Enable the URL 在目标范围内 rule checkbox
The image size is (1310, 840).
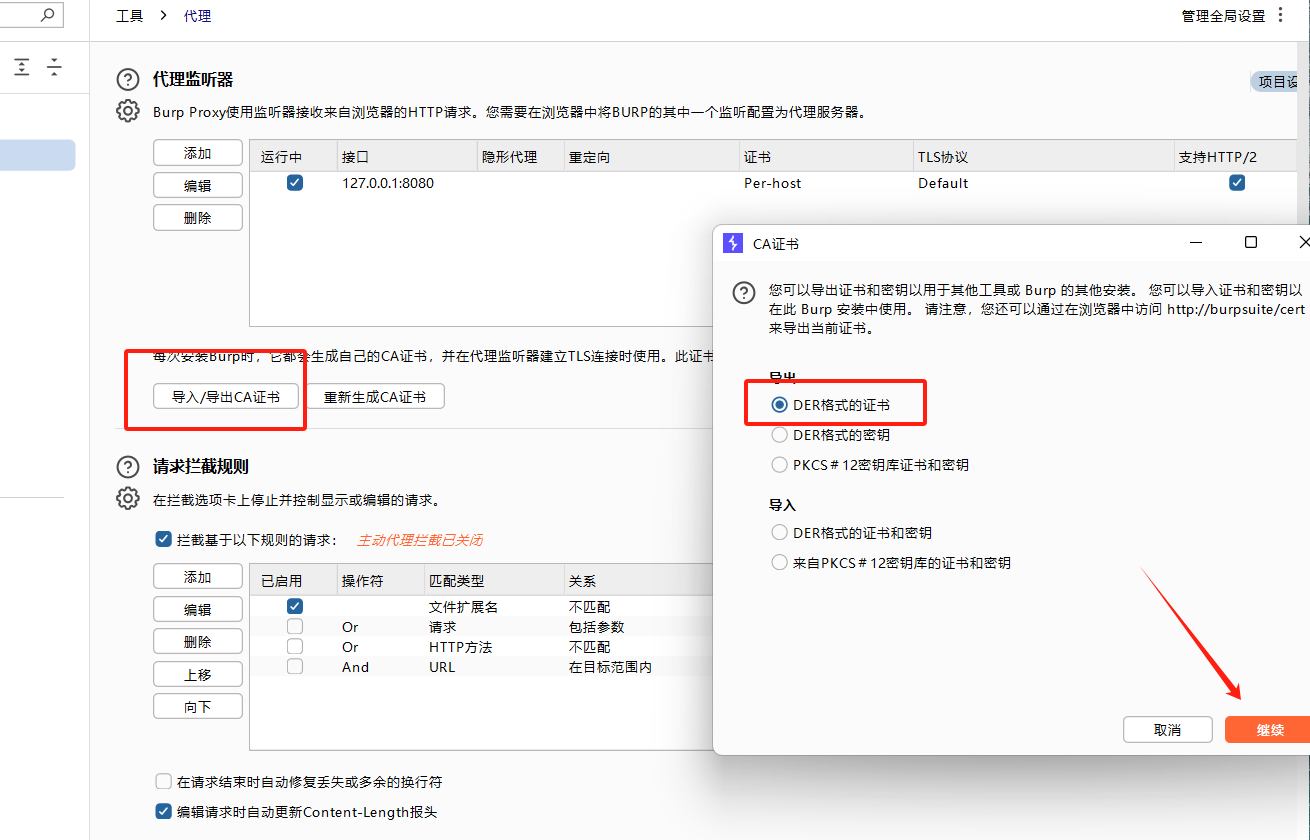[x=295, y=667]
